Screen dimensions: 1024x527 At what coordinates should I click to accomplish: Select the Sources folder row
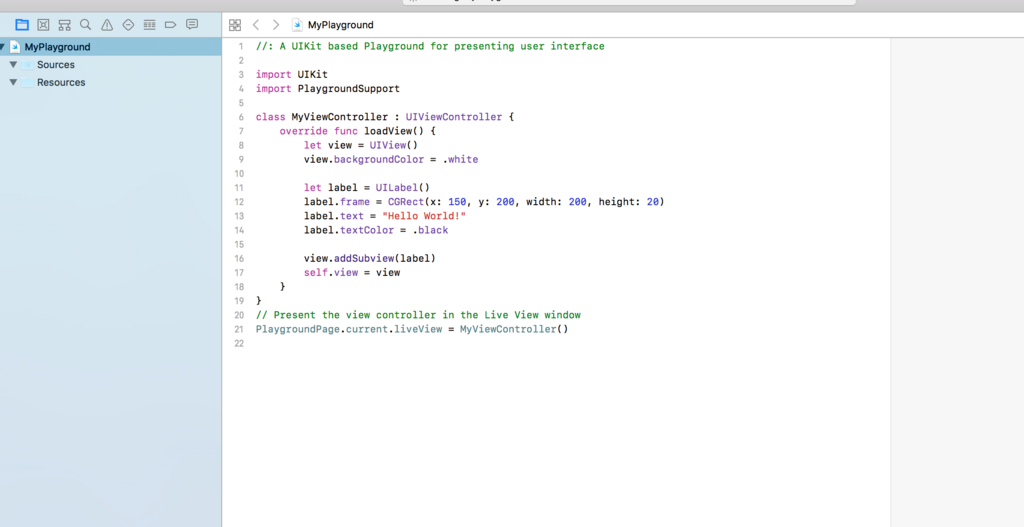pos(110,65)
